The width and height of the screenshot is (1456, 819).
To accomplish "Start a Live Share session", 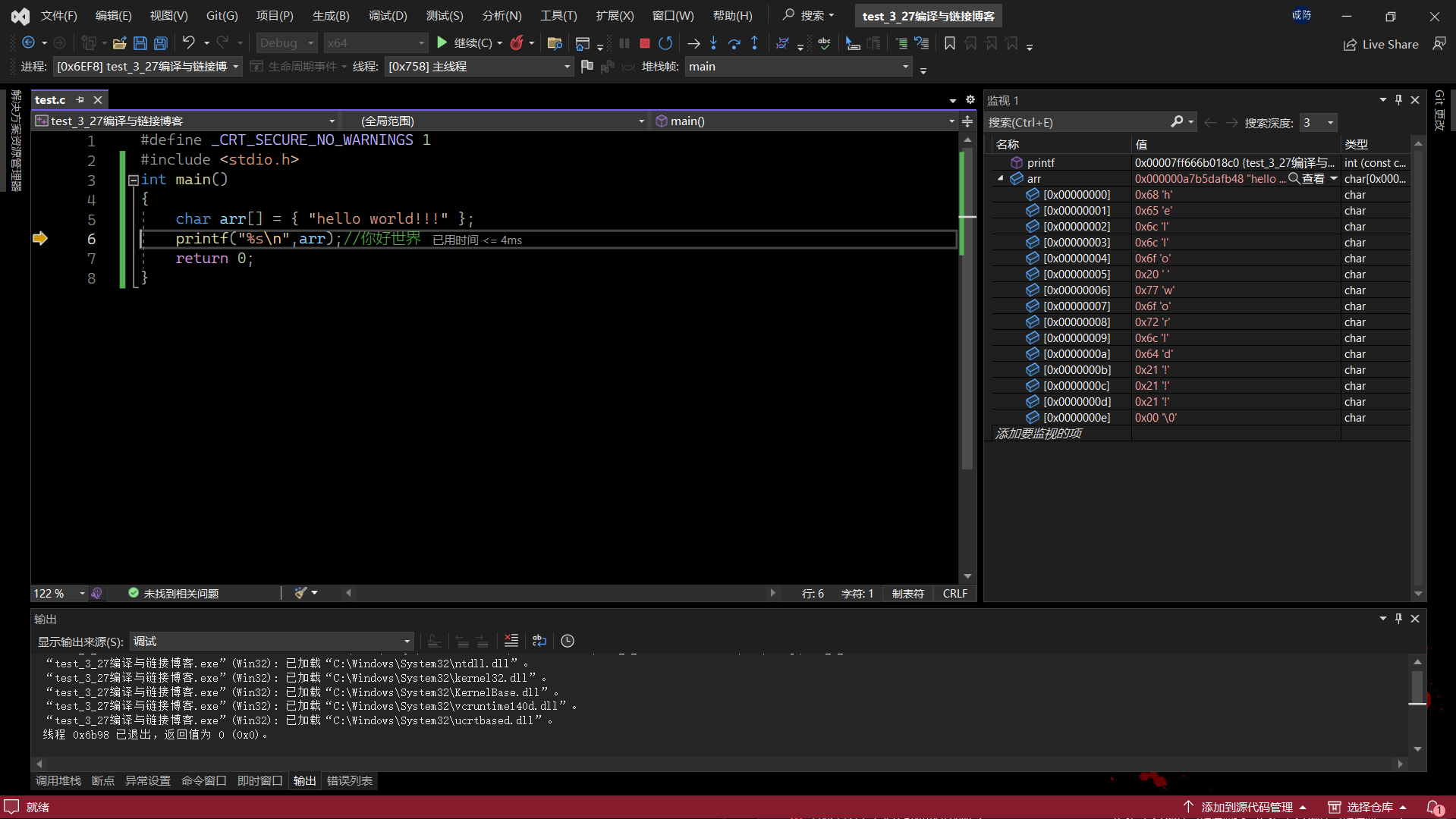I will [x=1381, y=44].
